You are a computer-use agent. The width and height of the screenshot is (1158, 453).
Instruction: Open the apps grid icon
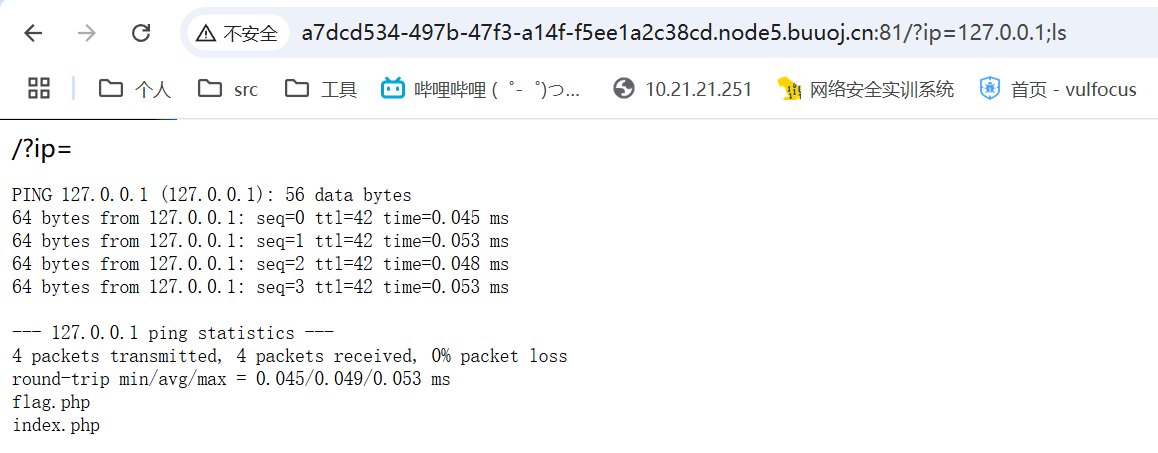pos(39,89)
